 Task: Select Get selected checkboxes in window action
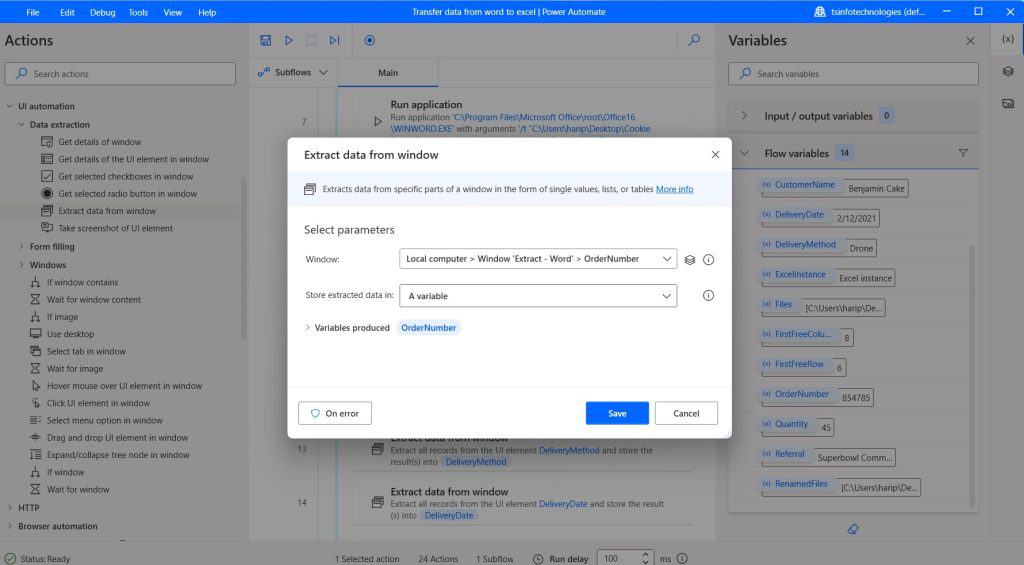pos(125,176)
